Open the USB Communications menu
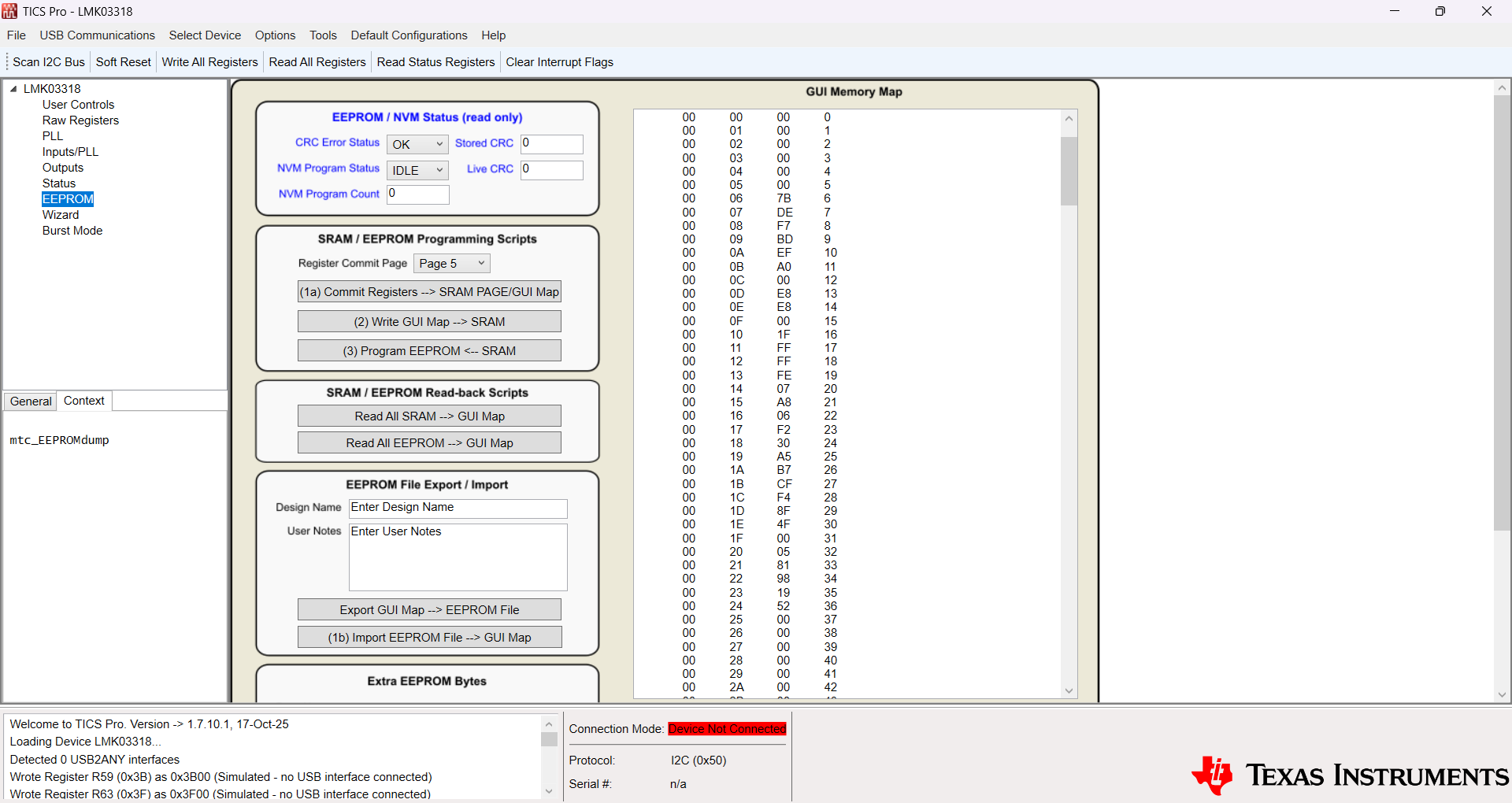This screenshot has height=803, width=1512. coord(98,35)
